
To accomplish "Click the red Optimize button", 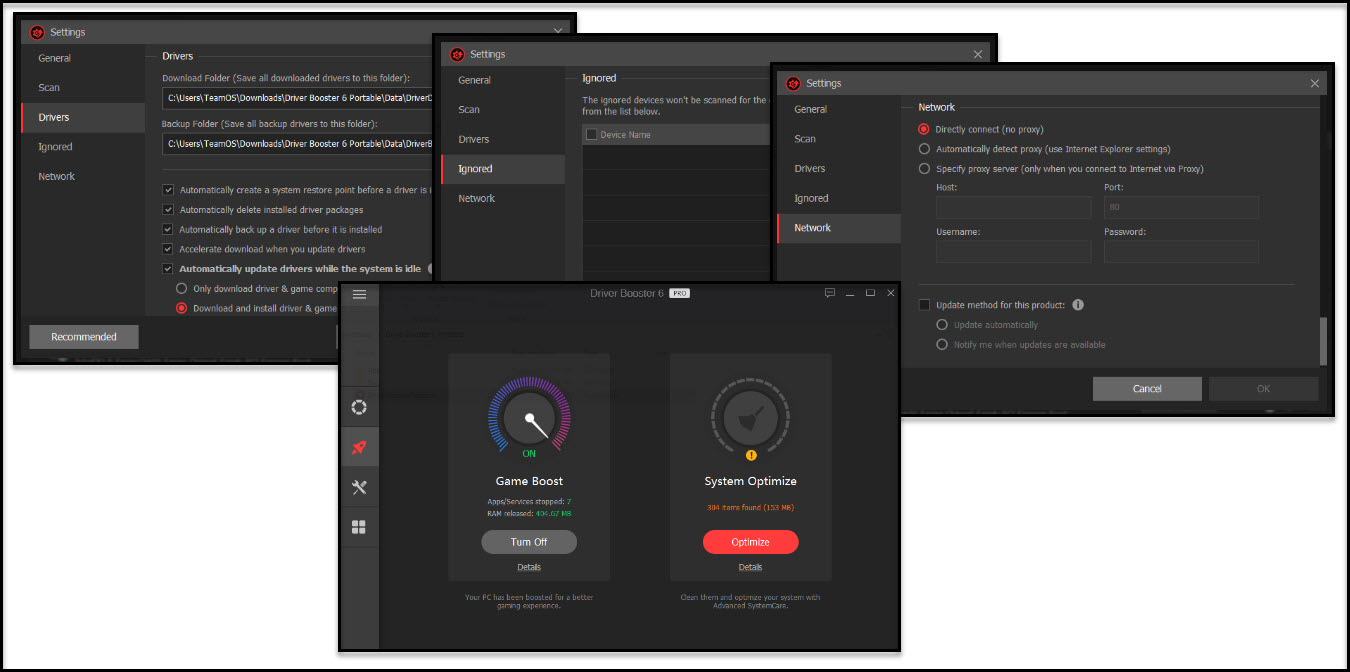I will coord(750,542).
